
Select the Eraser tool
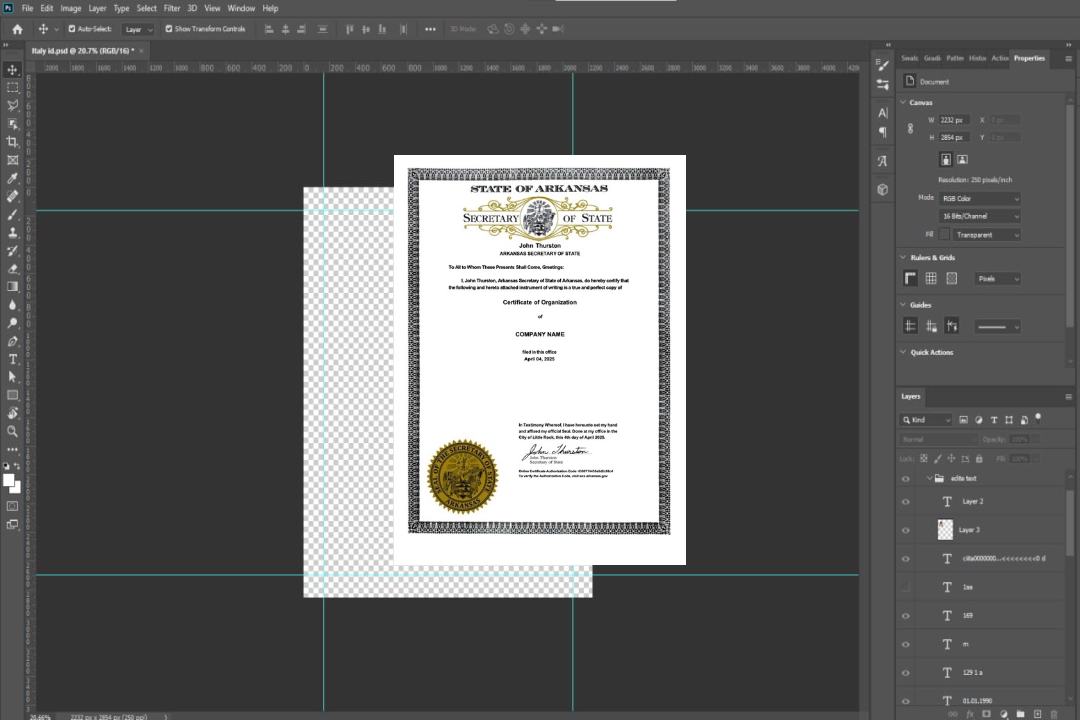[x=12, y=269]
